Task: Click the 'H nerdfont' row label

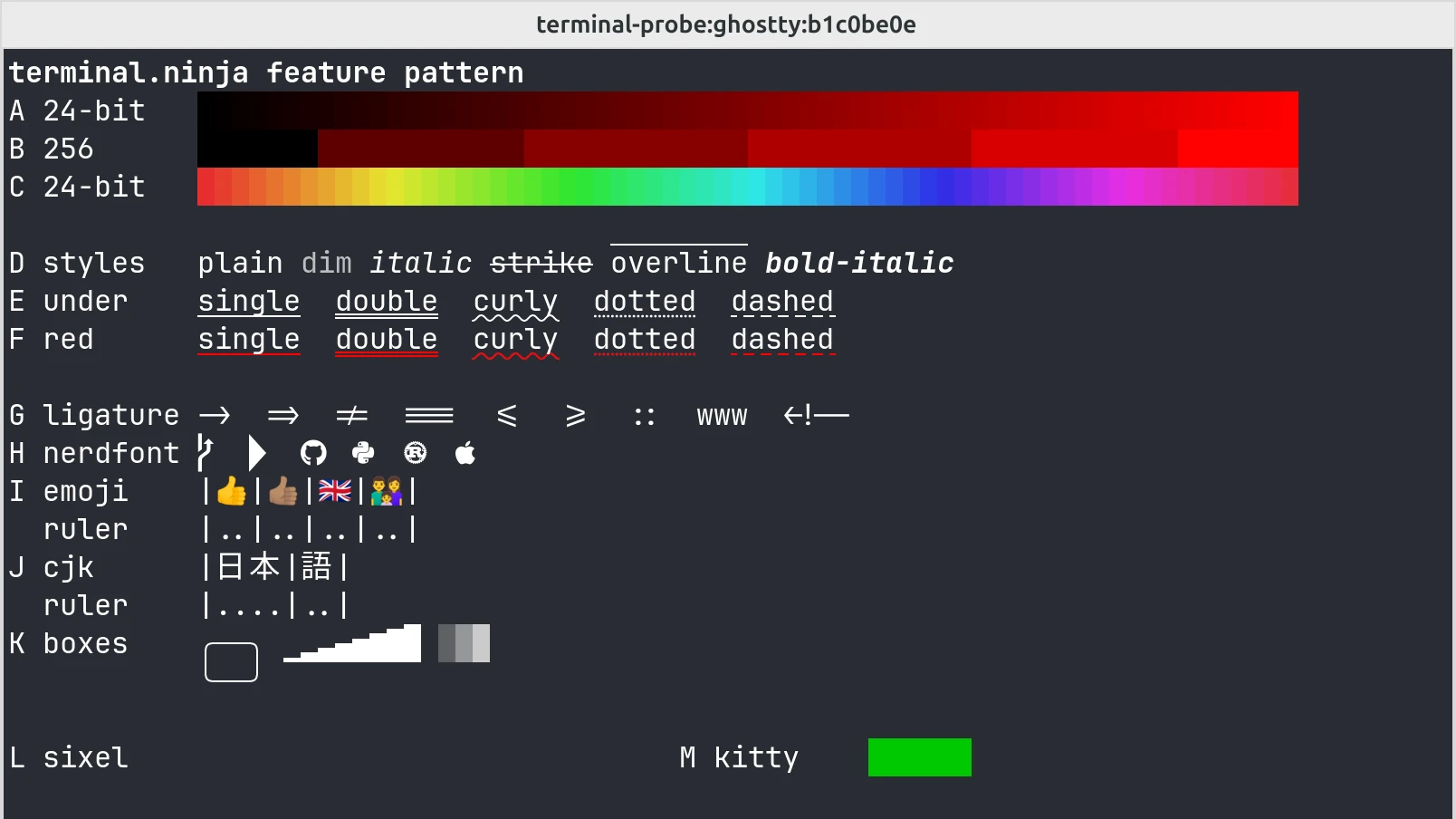Action: click(x=94, y=453)
